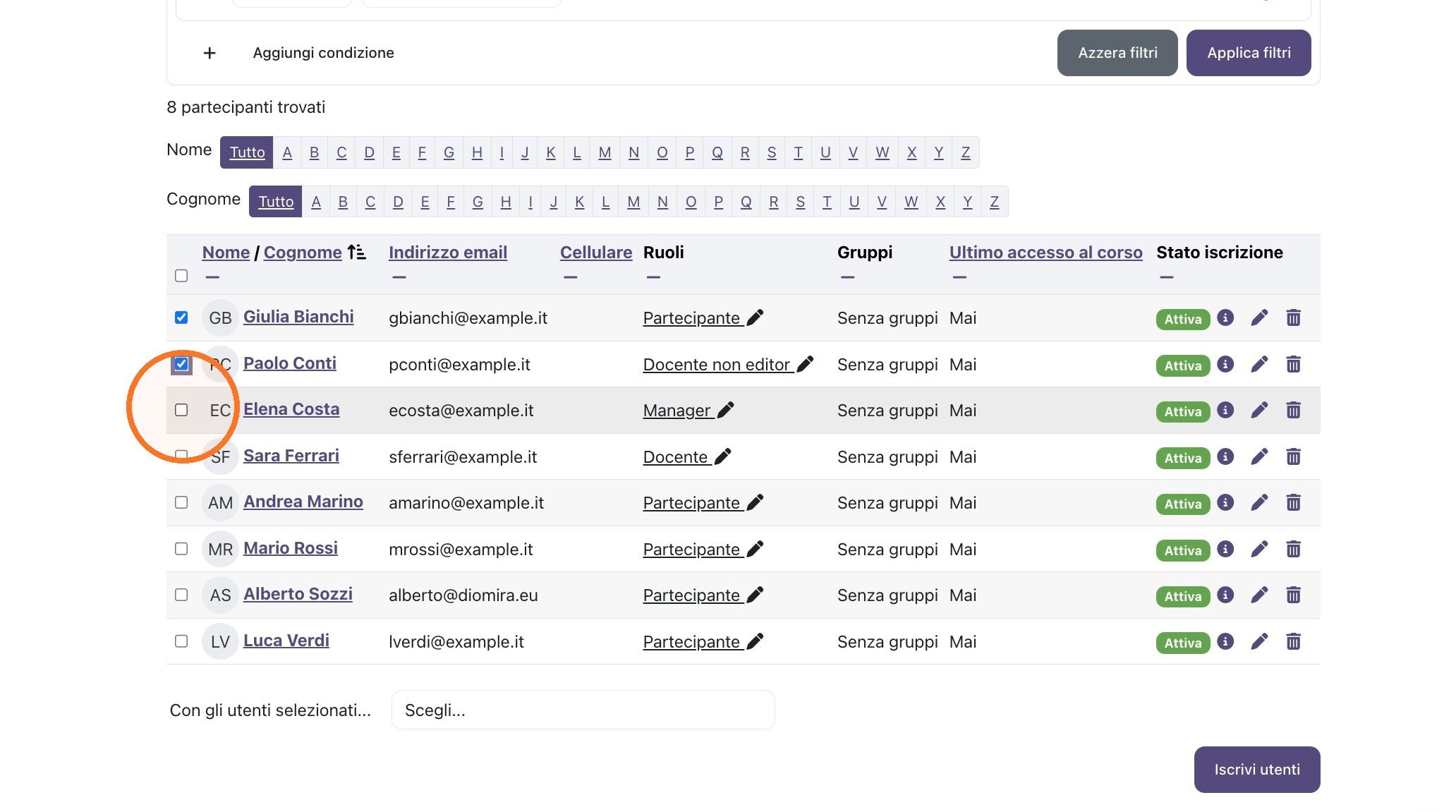This screenshot has height=812, width=1456.
Task: Open enrolment info icon for Elena Costa
Action: tap(1225, 410)
